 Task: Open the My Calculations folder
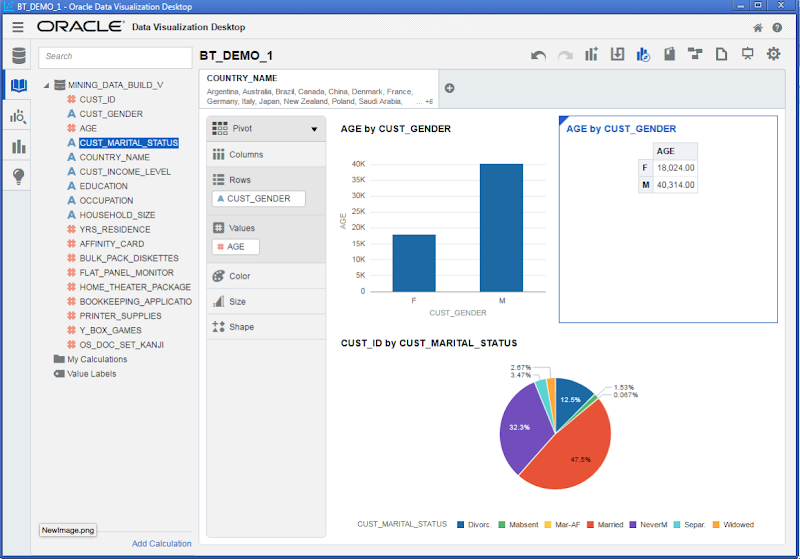coord(97,359)
